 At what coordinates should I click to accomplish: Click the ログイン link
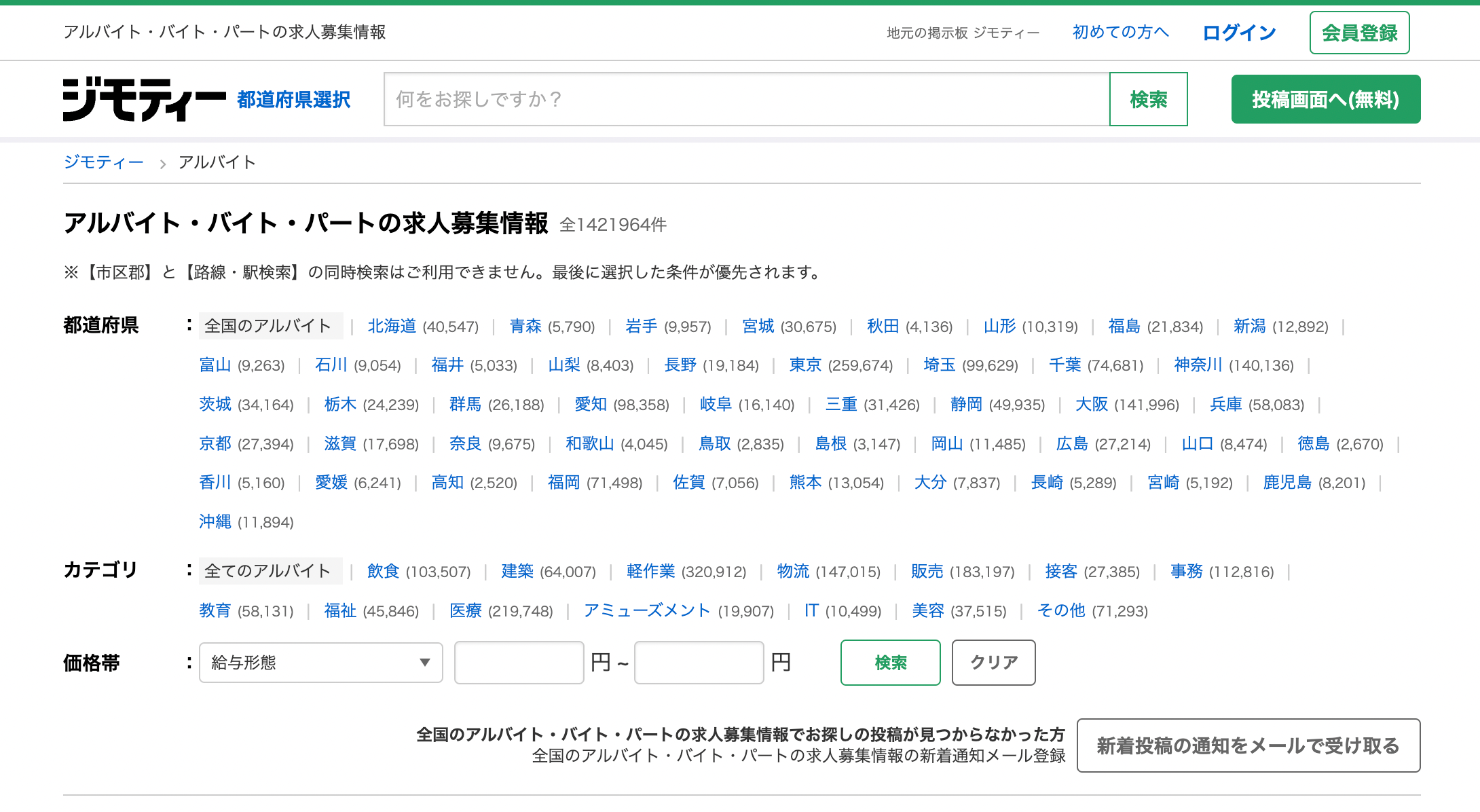point(1239,33)
